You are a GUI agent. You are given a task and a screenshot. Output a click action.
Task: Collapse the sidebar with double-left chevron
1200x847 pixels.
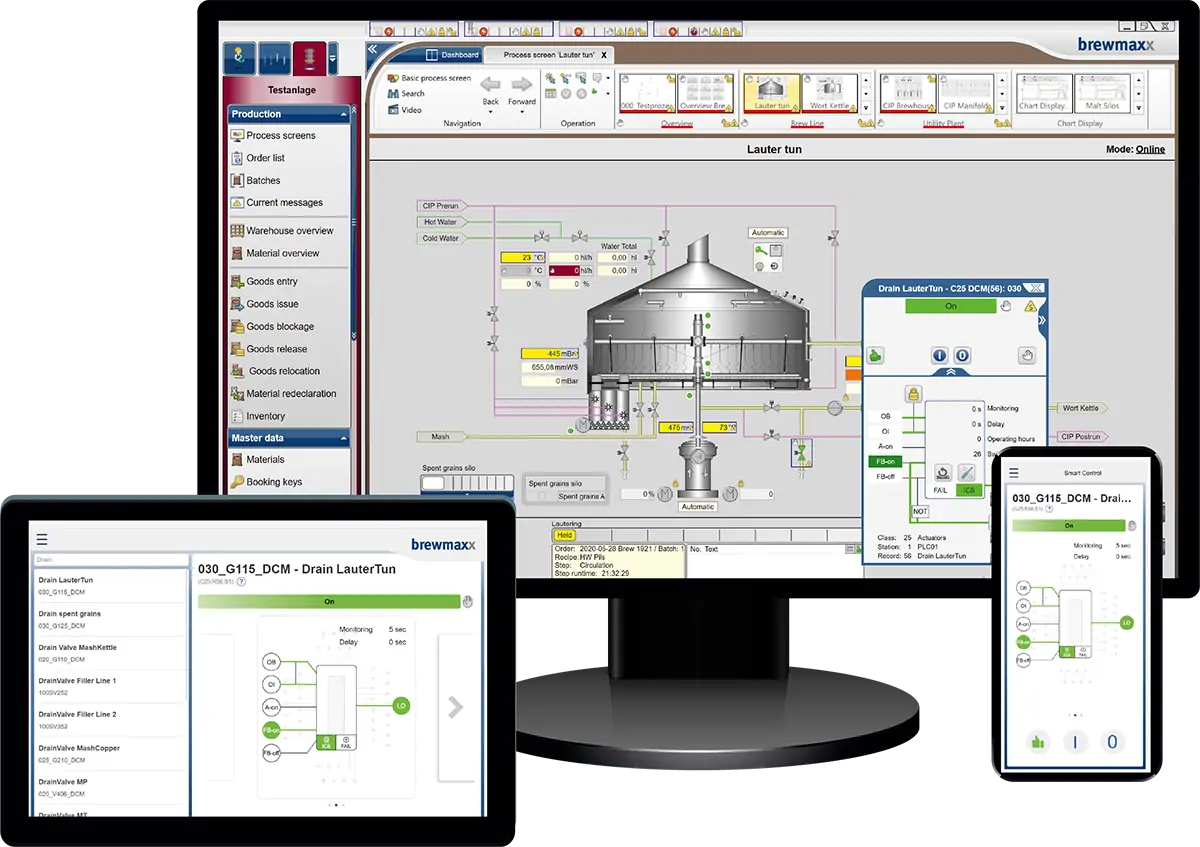(372, 49)
